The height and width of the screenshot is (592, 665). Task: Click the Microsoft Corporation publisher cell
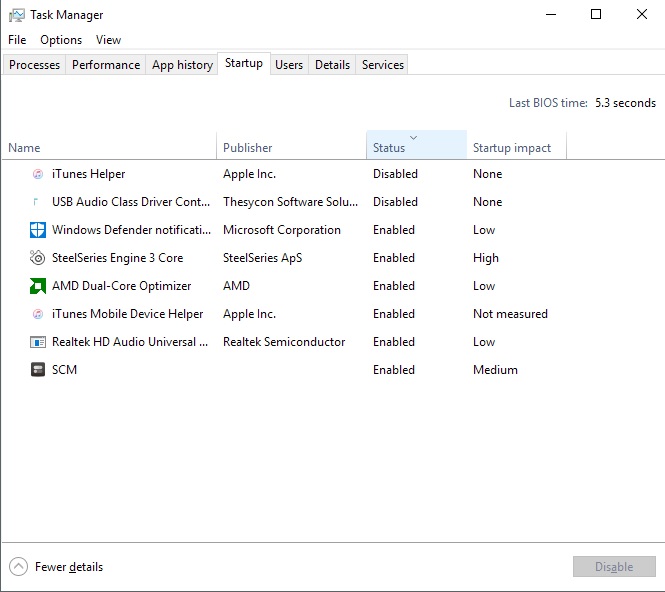(282, 230)
